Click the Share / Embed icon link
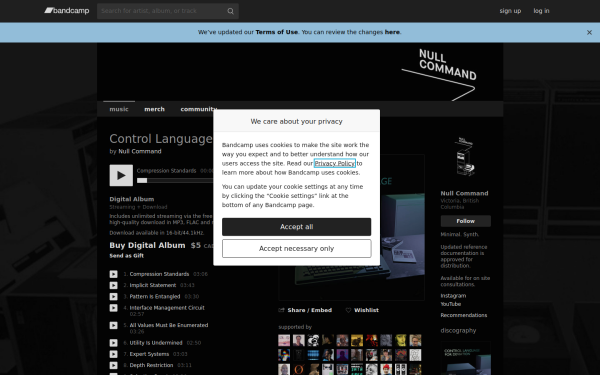This screenshot has height=375, width=600. click(305, 310)
